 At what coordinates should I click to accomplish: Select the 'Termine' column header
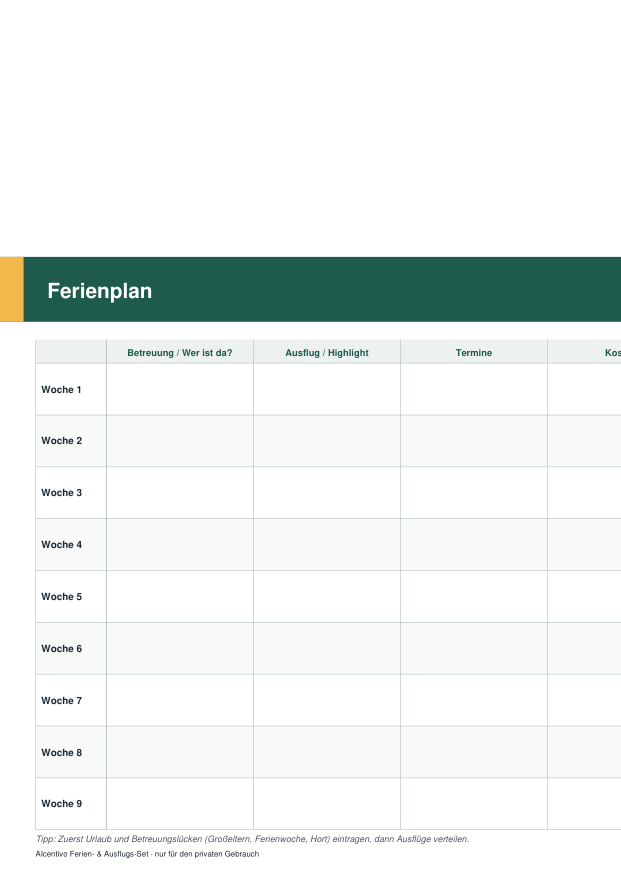(474, 352)
